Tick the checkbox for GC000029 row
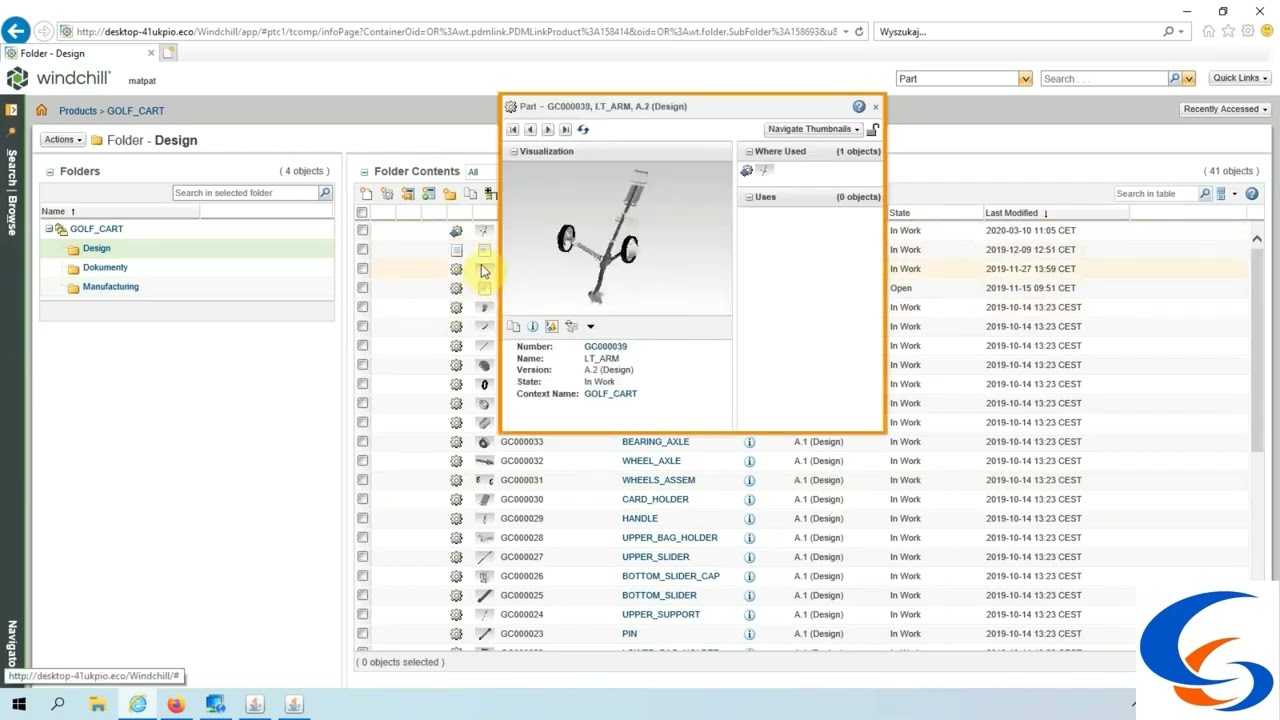Screen dimensions: 1280x720 (x=363, y=519)
